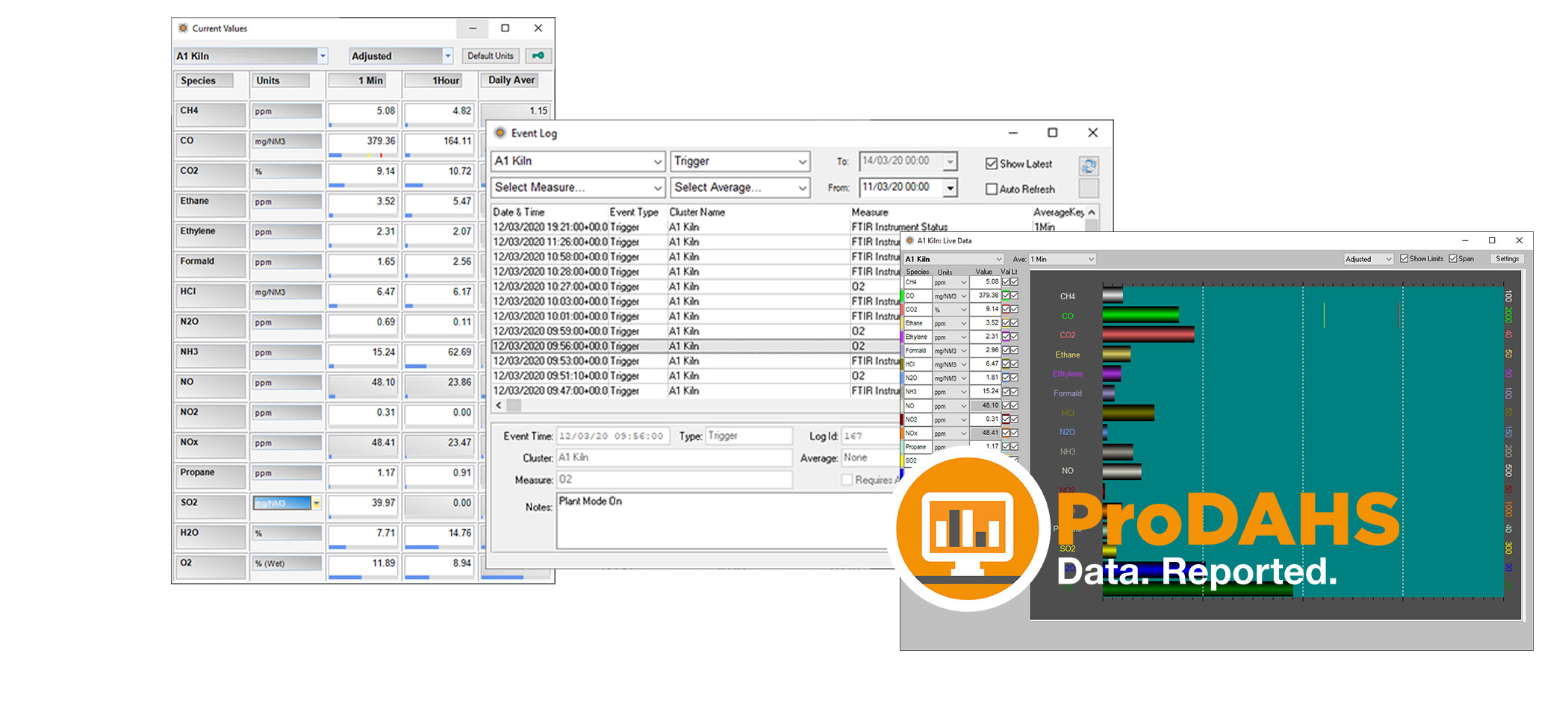Sort Event Log by Date & Time header
The image size is (1568, 709).
point(518,212)
